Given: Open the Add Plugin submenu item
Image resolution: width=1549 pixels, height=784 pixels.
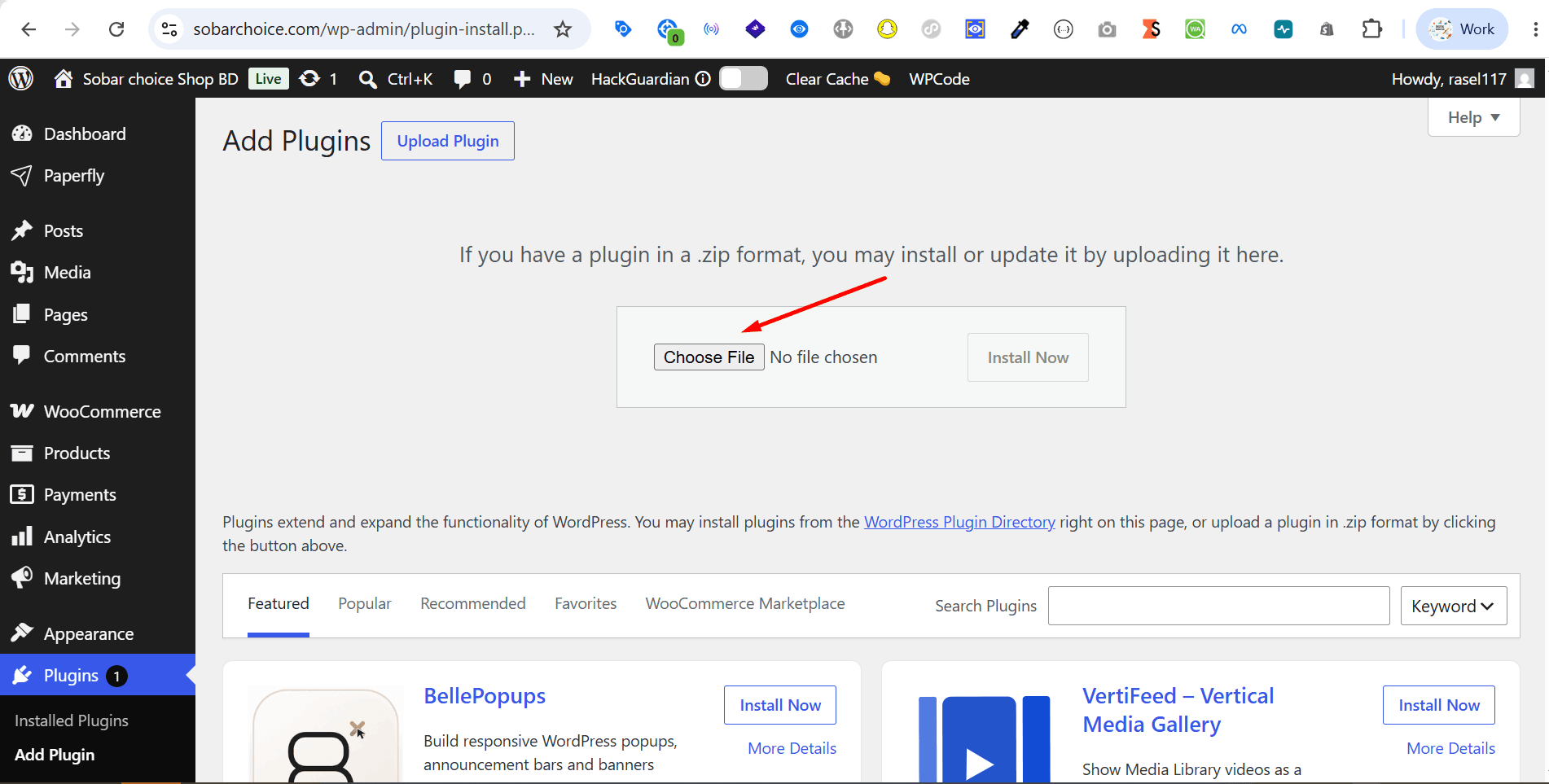Looking at the screenshot, I should [55, 755].
